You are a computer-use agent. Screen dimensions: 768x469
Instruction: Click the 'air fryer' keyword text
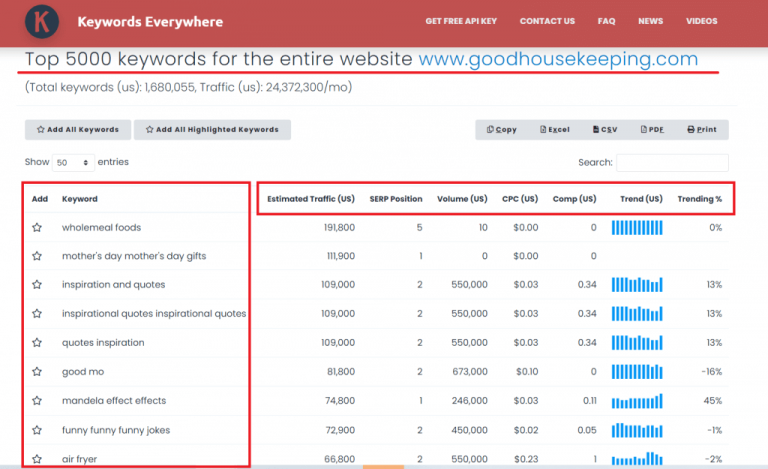click(79, 459)
